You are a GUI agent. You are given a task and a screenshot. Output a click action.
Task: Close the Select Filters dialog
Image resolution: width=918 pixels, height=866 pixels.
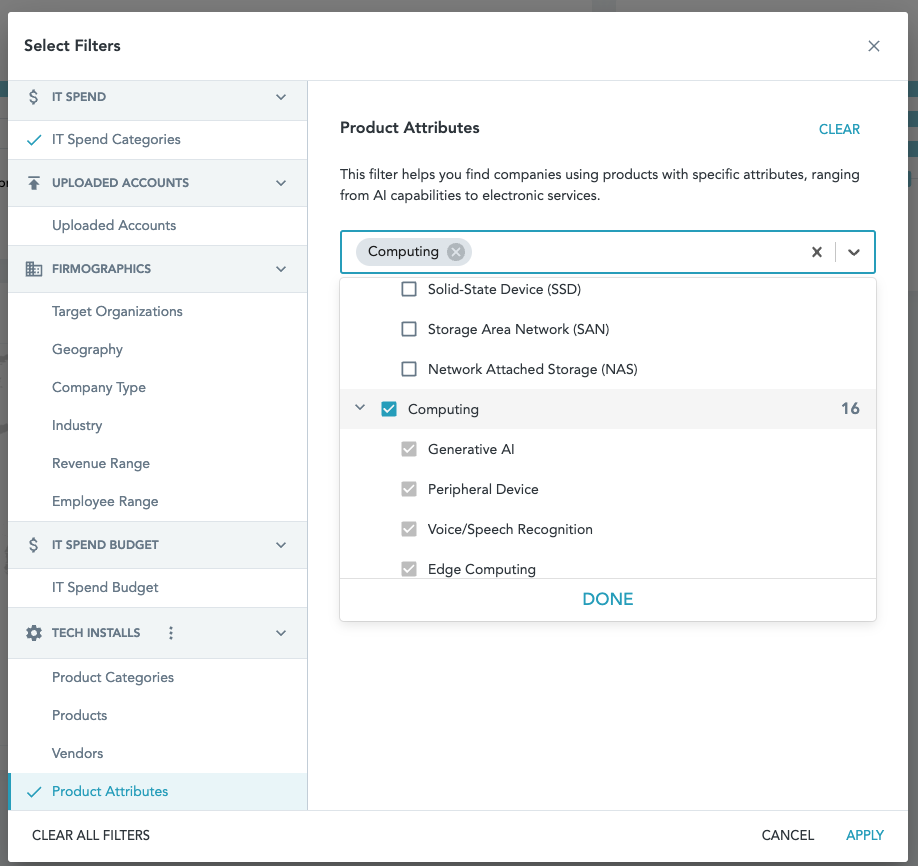pos(874,46)
